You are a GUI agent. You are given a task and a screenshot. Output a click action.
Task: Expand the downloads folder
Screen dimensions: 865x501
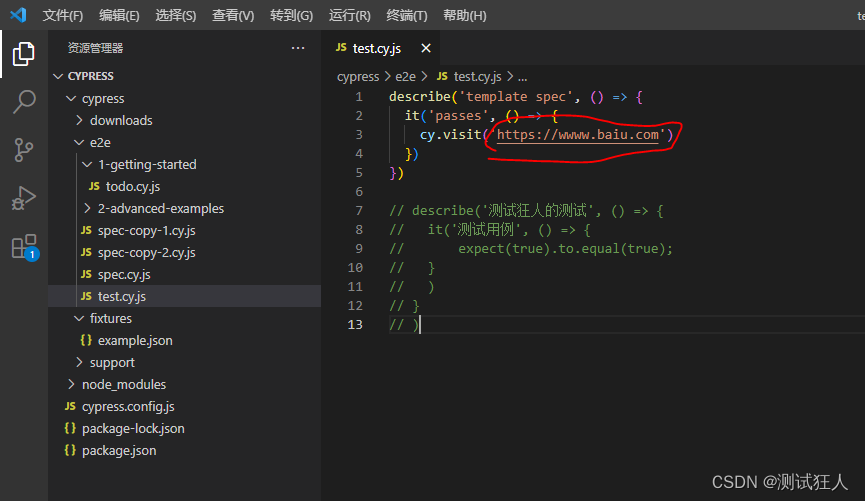point(185,120)
